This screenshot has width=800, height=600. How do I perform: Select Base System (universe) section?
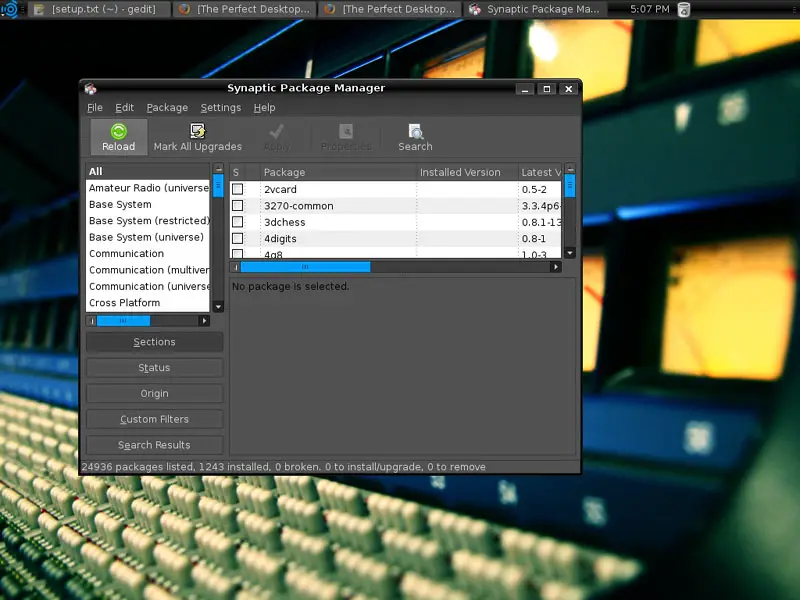(147, 237)
